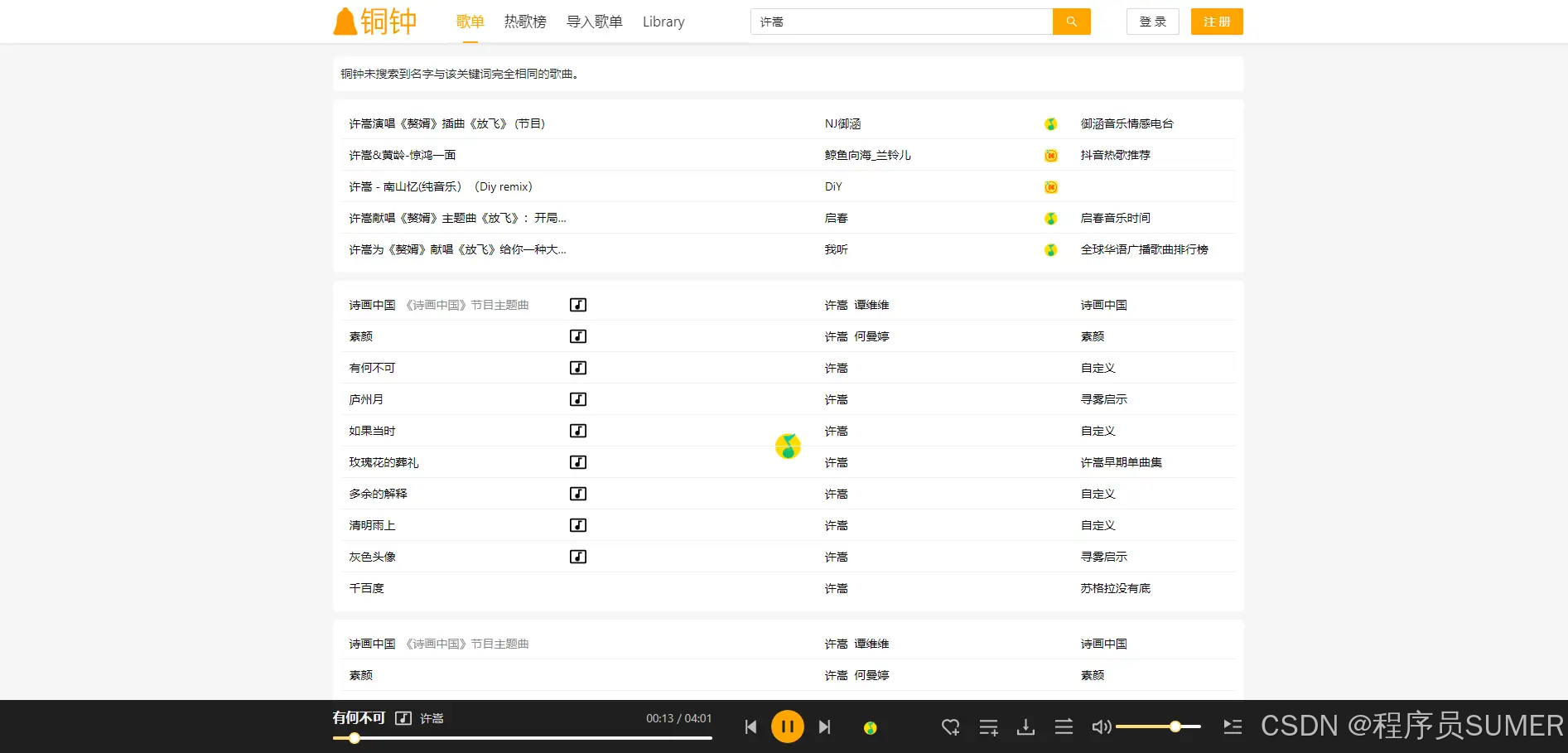This screenshot has width=1568, height=753.
Task: Click the search magnifier button
Action: (1071, 22)
